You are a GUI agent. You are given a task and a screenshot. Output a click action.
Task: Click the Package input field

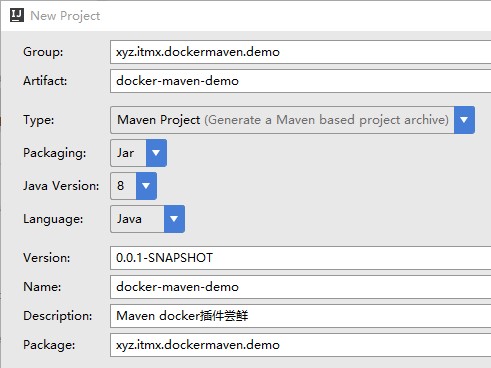(300, 345)
